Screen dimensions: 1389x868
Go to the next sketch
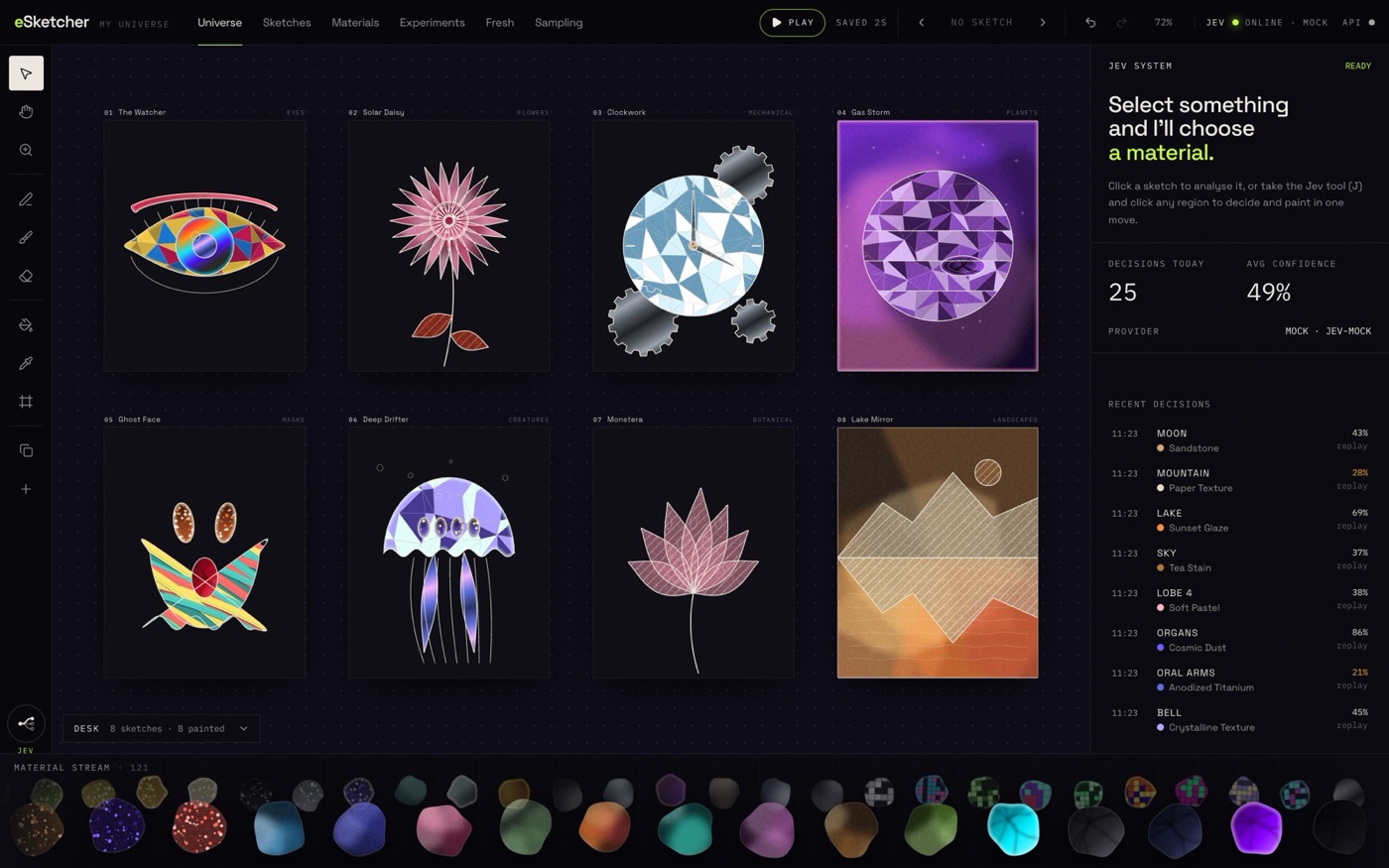click(x=1043, y=22)
